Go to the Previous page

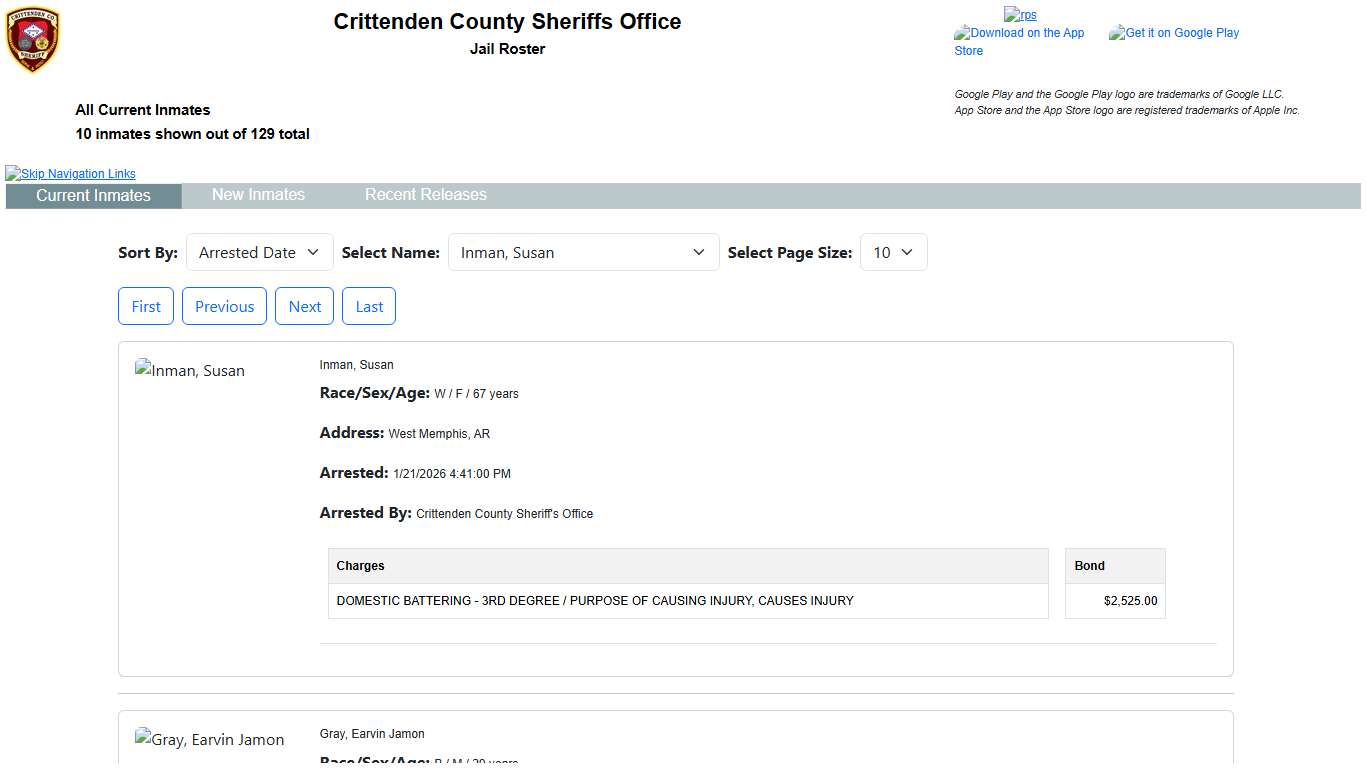(224, 307)
